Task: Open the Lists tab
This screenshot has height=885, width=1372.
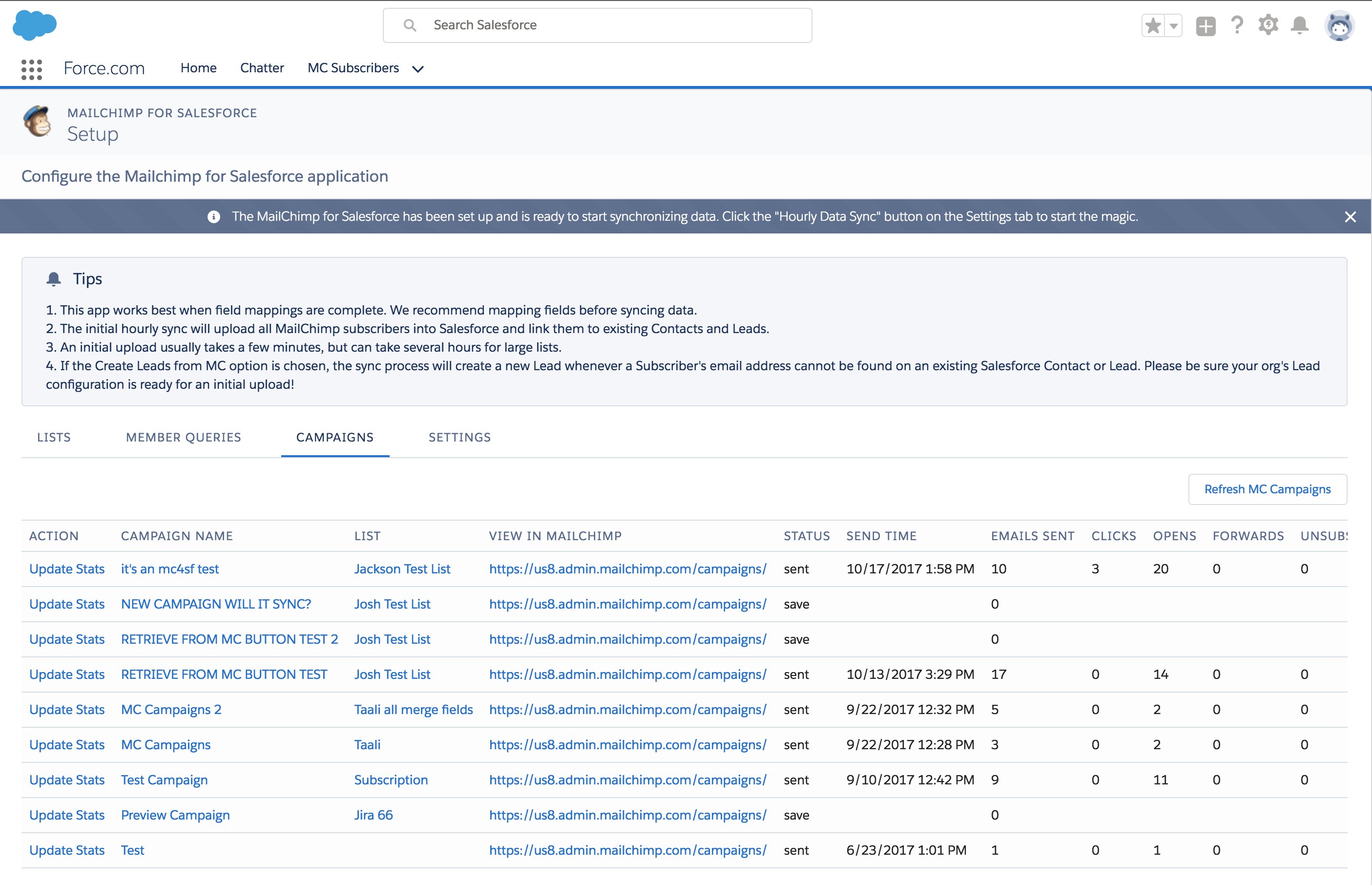Action: click(x=54, y=437)
